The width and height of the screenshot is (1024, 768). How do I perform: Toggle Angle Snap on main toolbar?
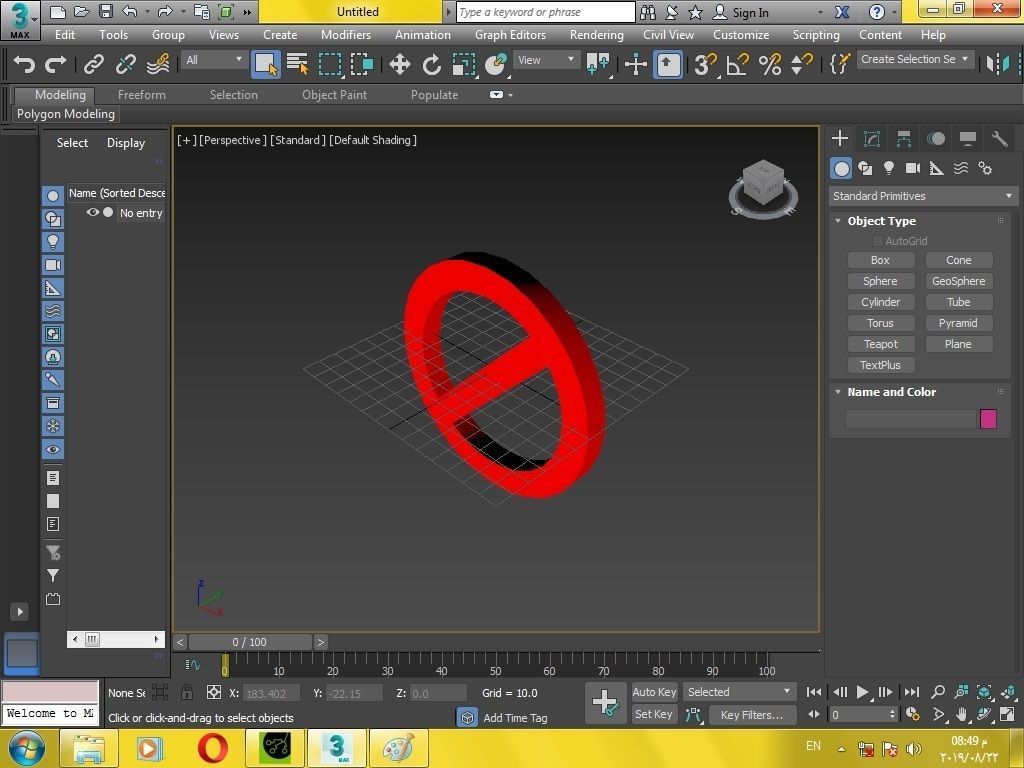coord(737,64)
